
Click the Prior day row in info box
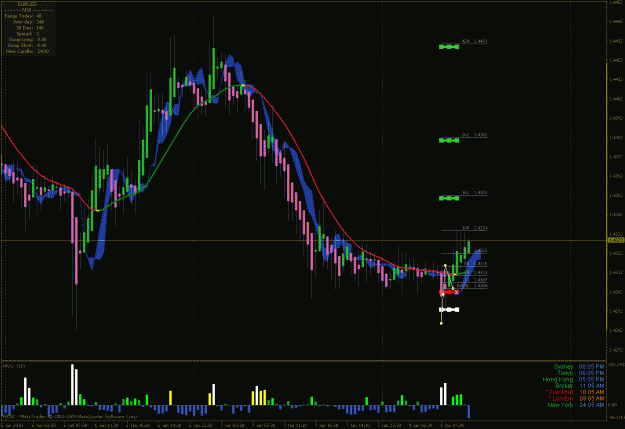click(28, 22)
